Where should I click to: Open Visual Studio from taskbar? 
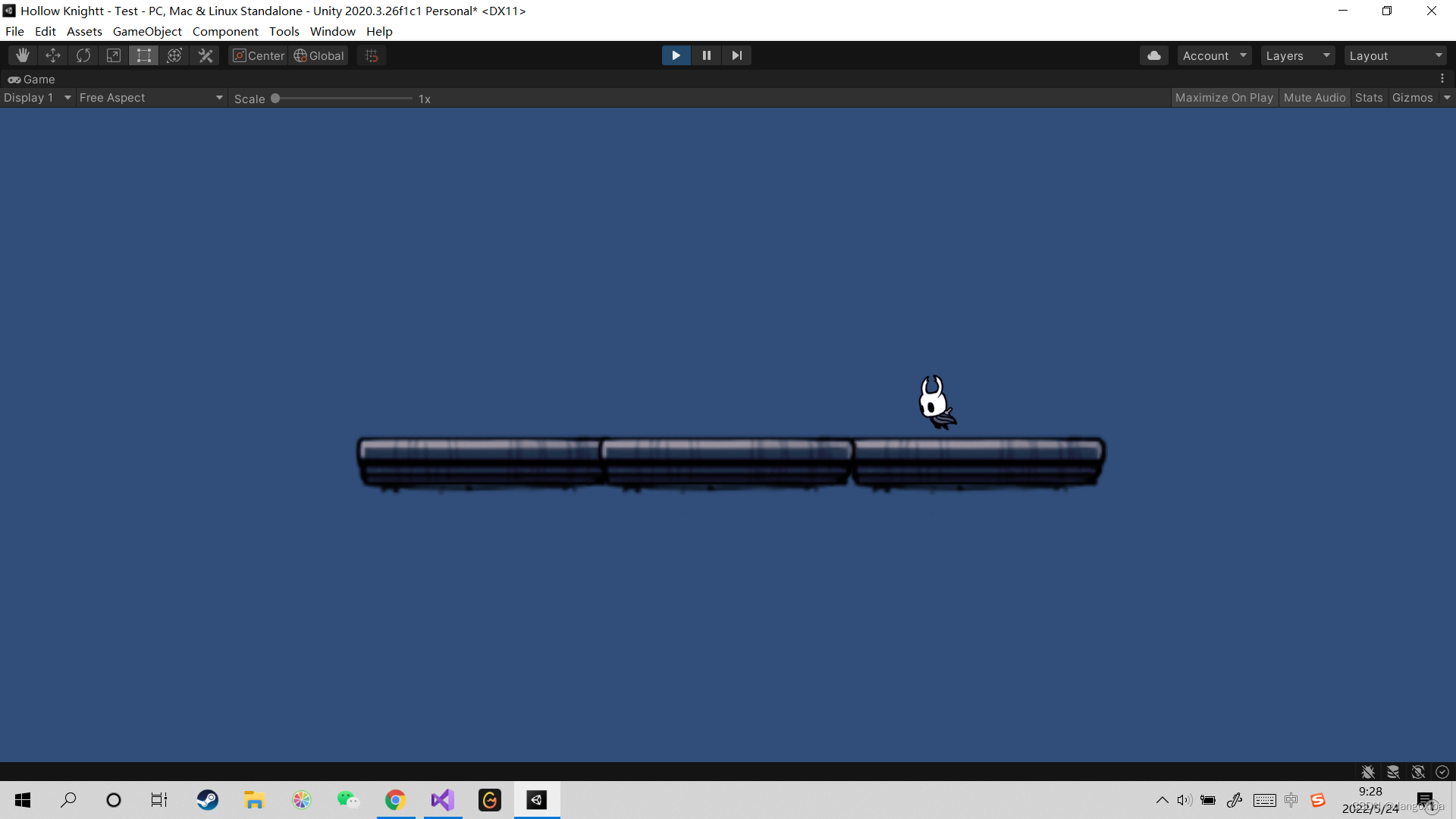point(443,800)
